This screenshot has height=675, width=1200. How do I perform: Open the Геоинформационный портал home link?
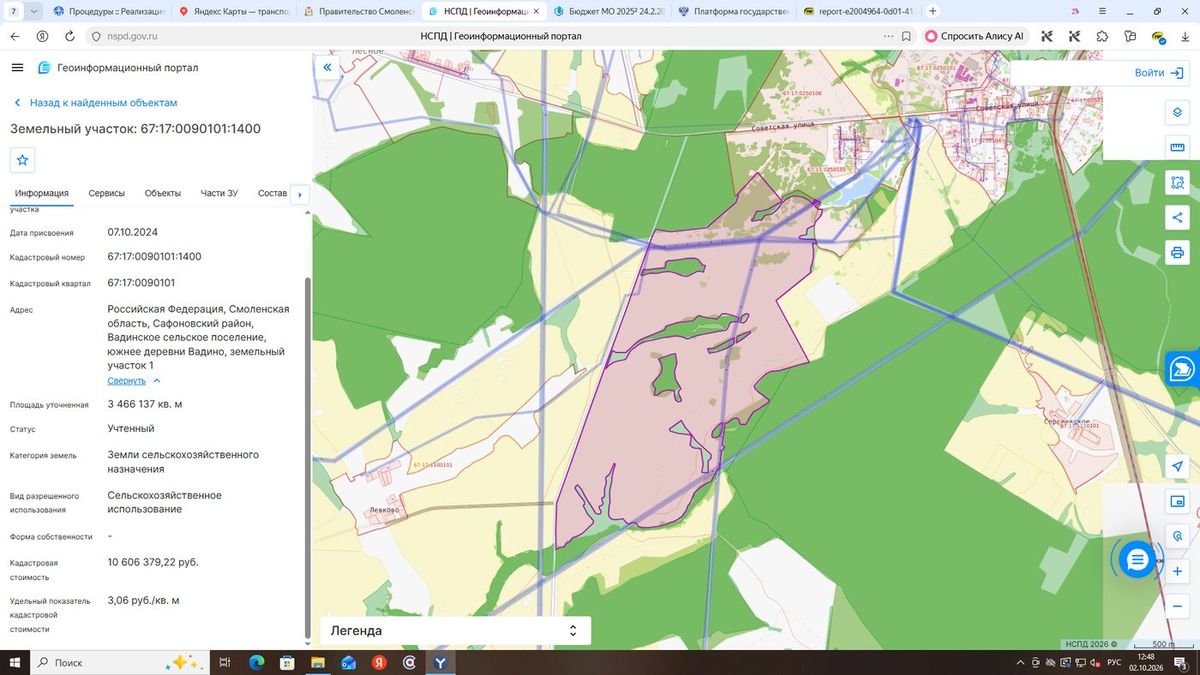[x=118, y=67]
